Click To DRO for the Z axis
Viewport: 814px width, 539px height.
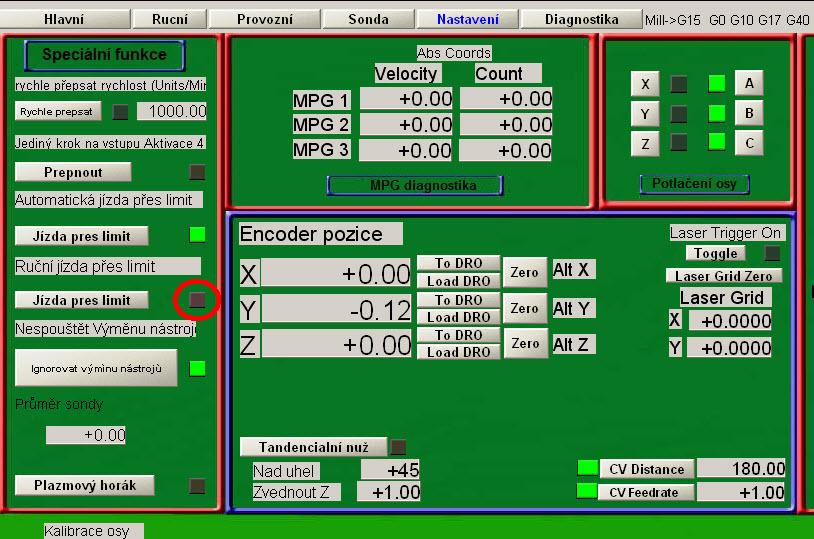click(457, 335)
